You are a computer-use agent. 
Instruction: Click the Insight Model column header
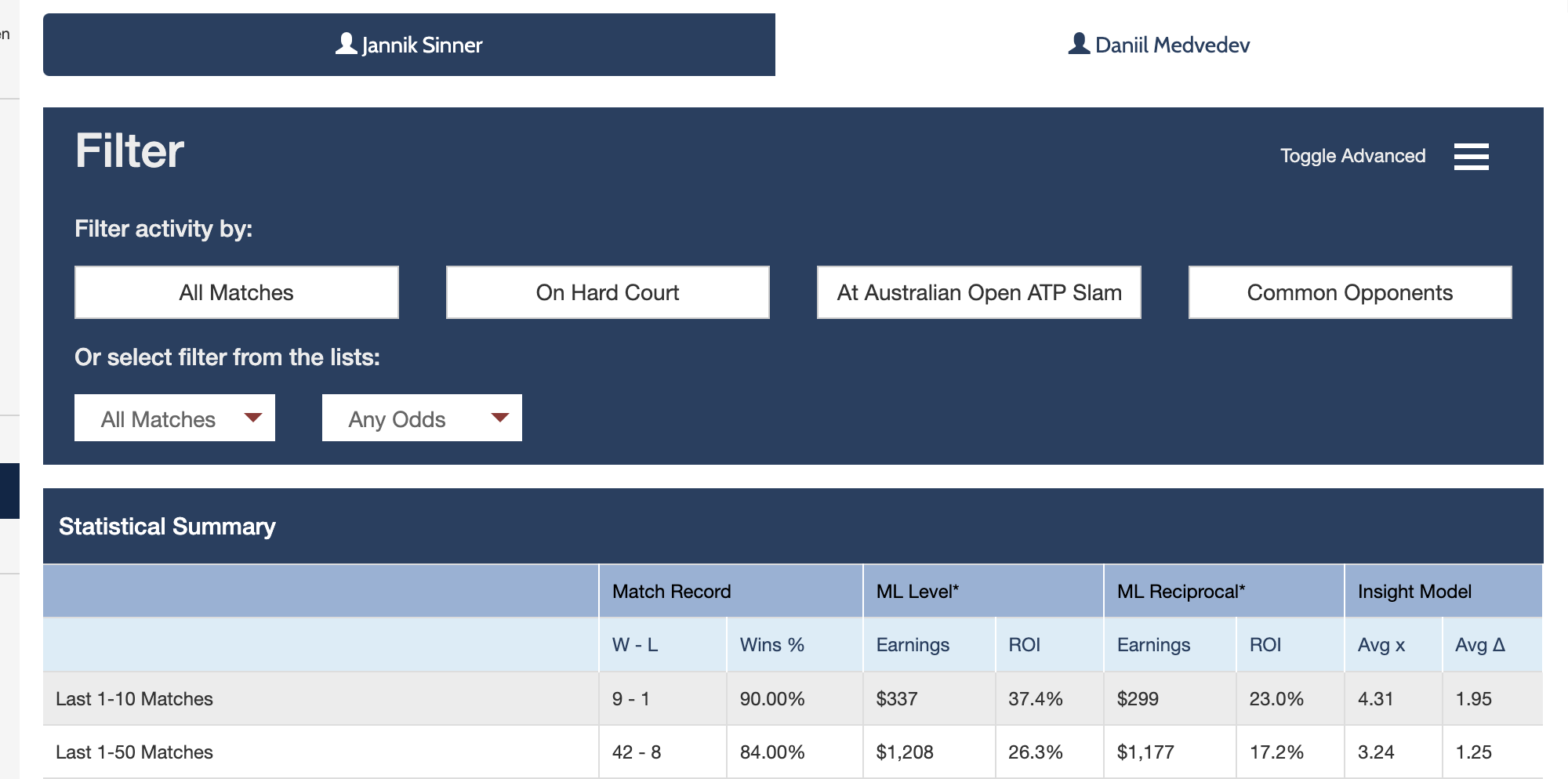(1443, 591)
